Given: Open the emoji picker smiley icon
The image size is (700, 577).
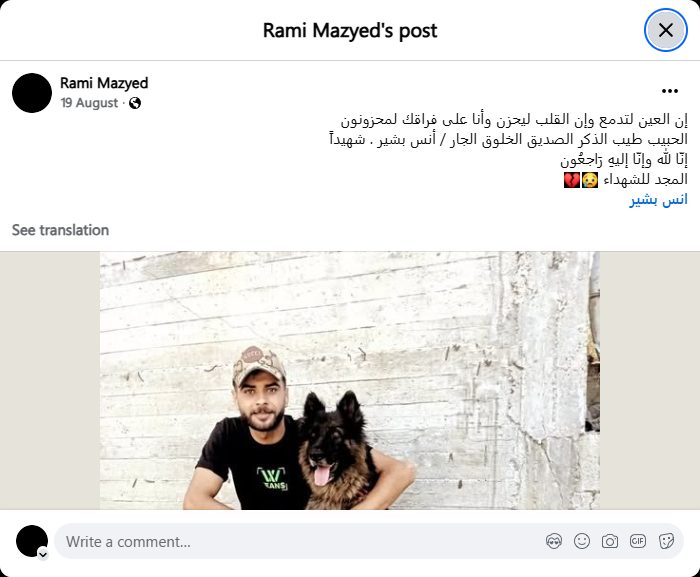Looking at the screenshot, I should click(582, 541).
